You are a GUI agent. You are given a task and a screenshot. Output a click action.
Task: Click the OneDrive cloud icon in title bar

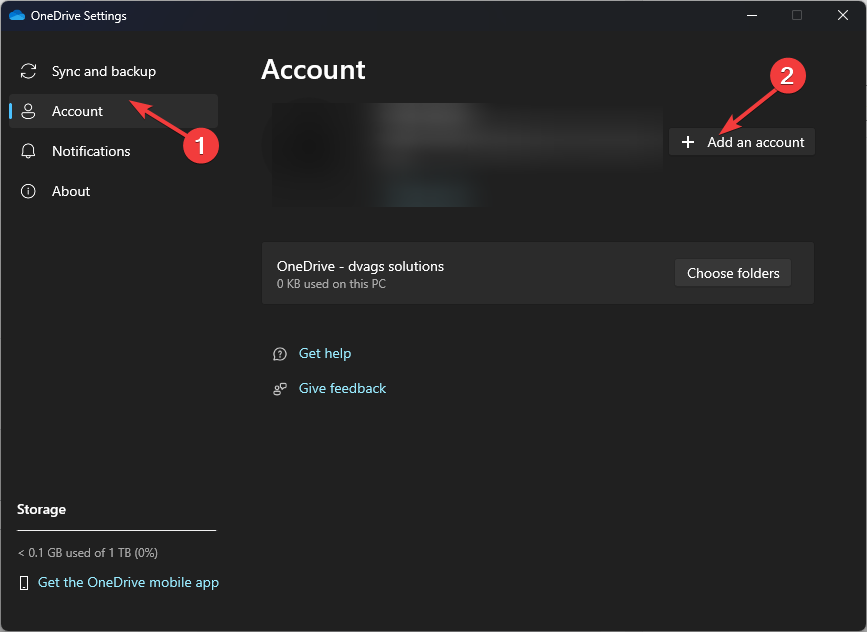click(x=17, y=15)
